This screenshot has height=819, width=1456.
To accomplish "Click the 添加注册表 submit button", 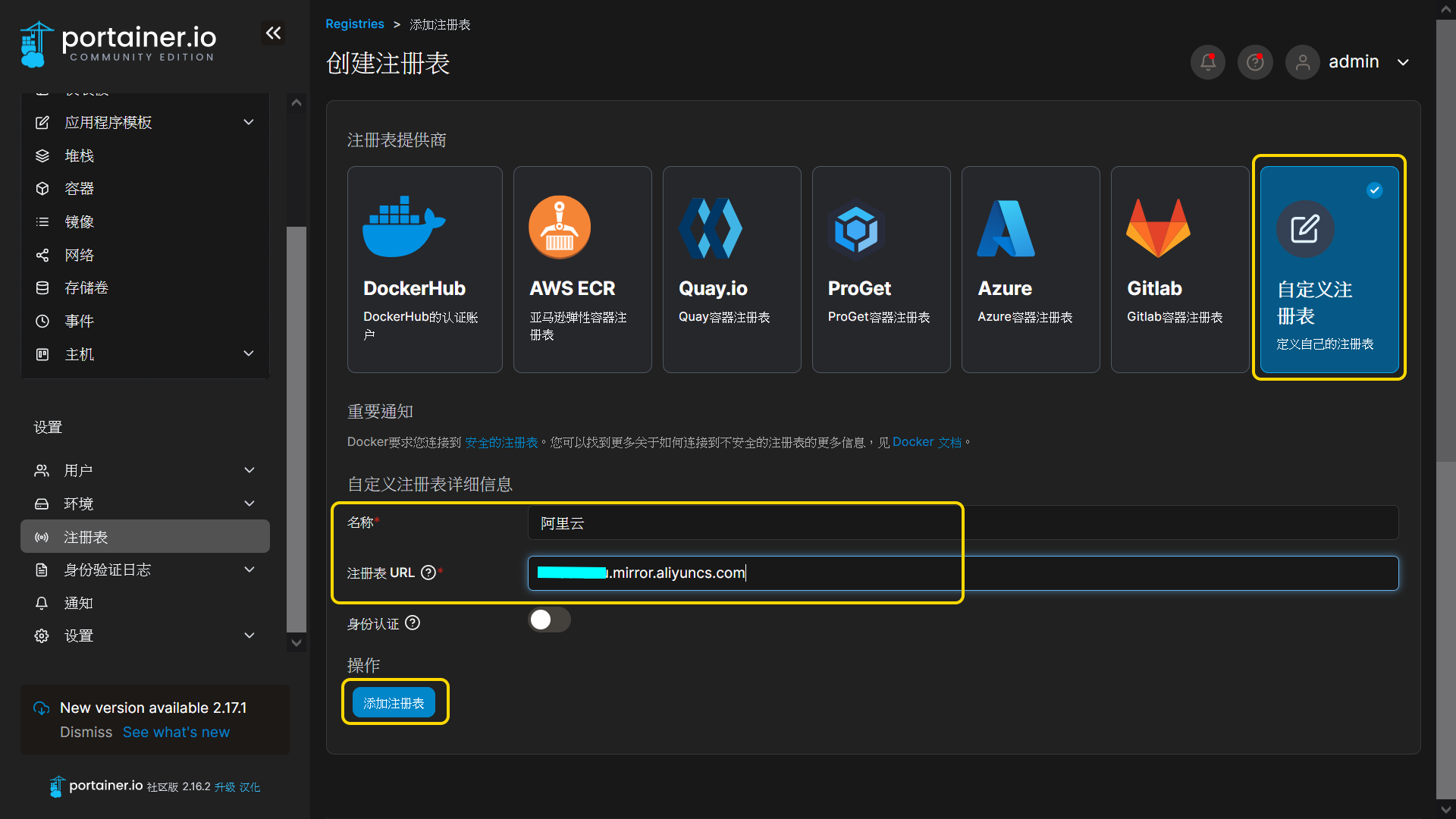I will [394, 703].
